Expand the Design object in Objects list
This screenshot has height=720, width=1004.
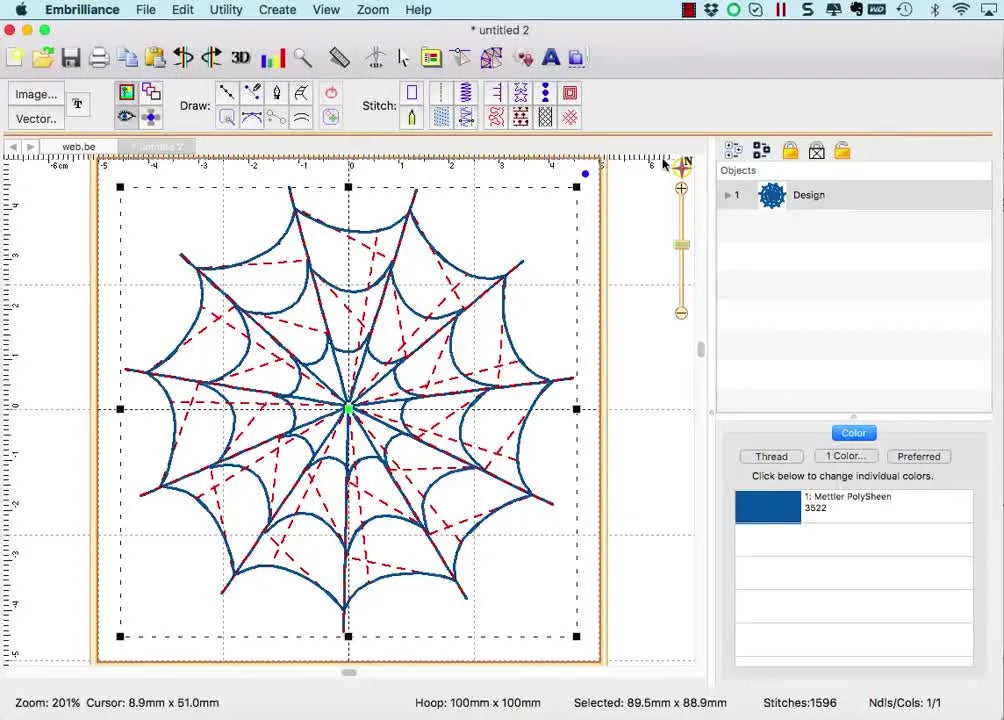point(726,195)
